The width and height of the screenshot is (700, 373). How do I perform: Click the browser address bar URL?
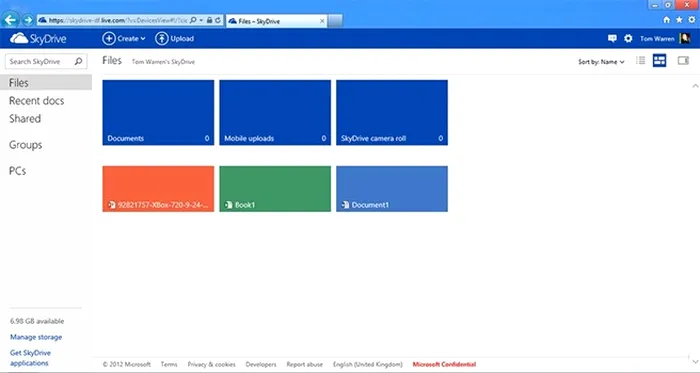[x=118, y=21]
